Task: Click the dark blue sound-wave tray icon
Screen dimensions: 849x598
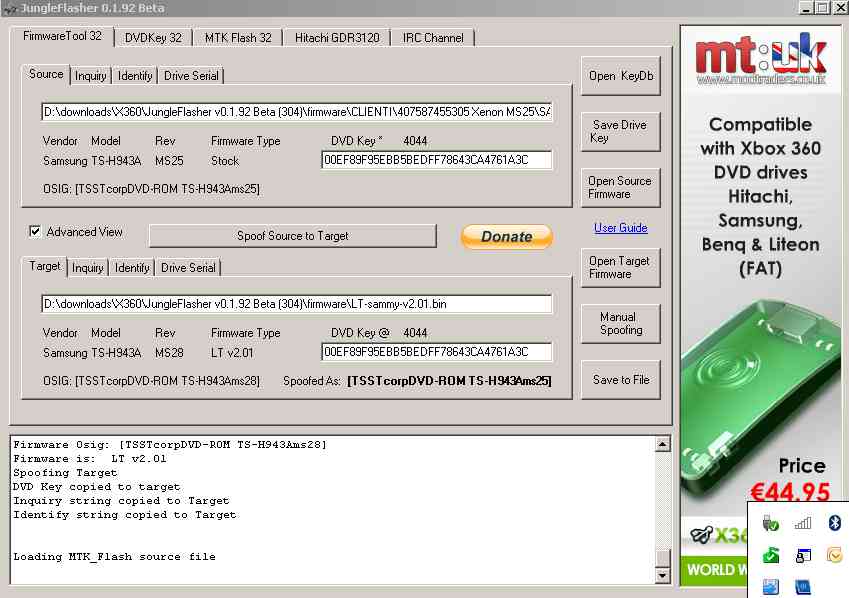Action: [x=803, y=587]
